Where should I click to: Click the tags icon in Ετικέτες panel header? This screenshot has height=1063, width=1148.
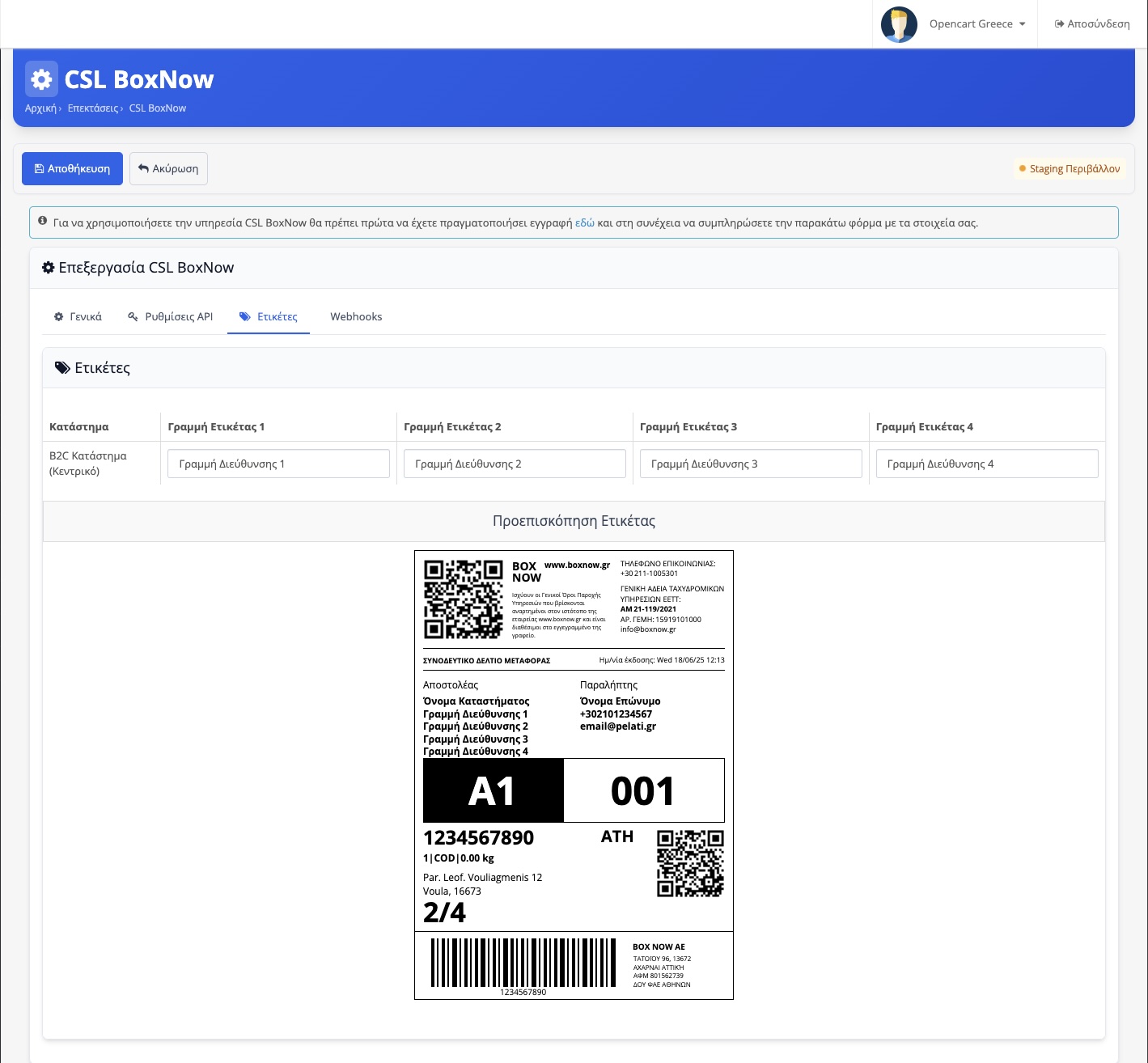coord(62,368)
